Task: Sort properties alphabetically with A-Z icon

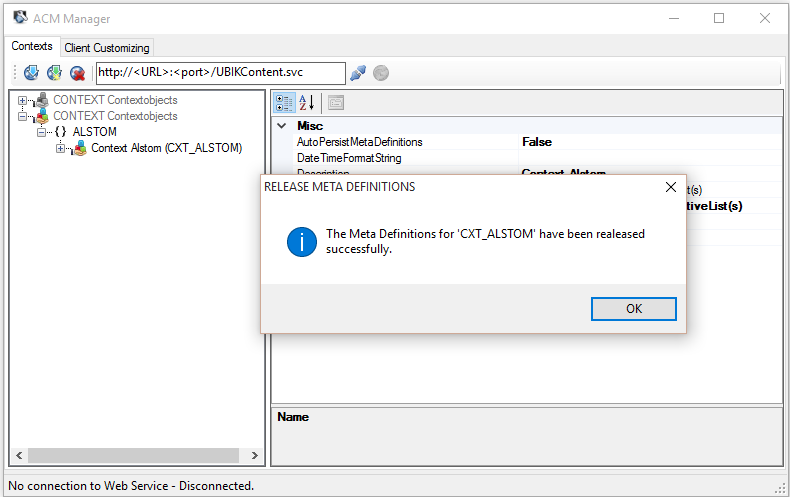Action: pos(307,102)
